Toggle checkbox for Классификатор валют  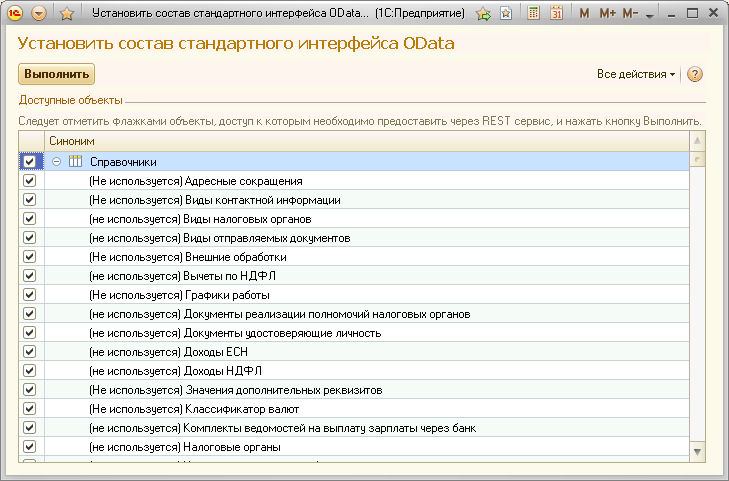coord(29,409)
